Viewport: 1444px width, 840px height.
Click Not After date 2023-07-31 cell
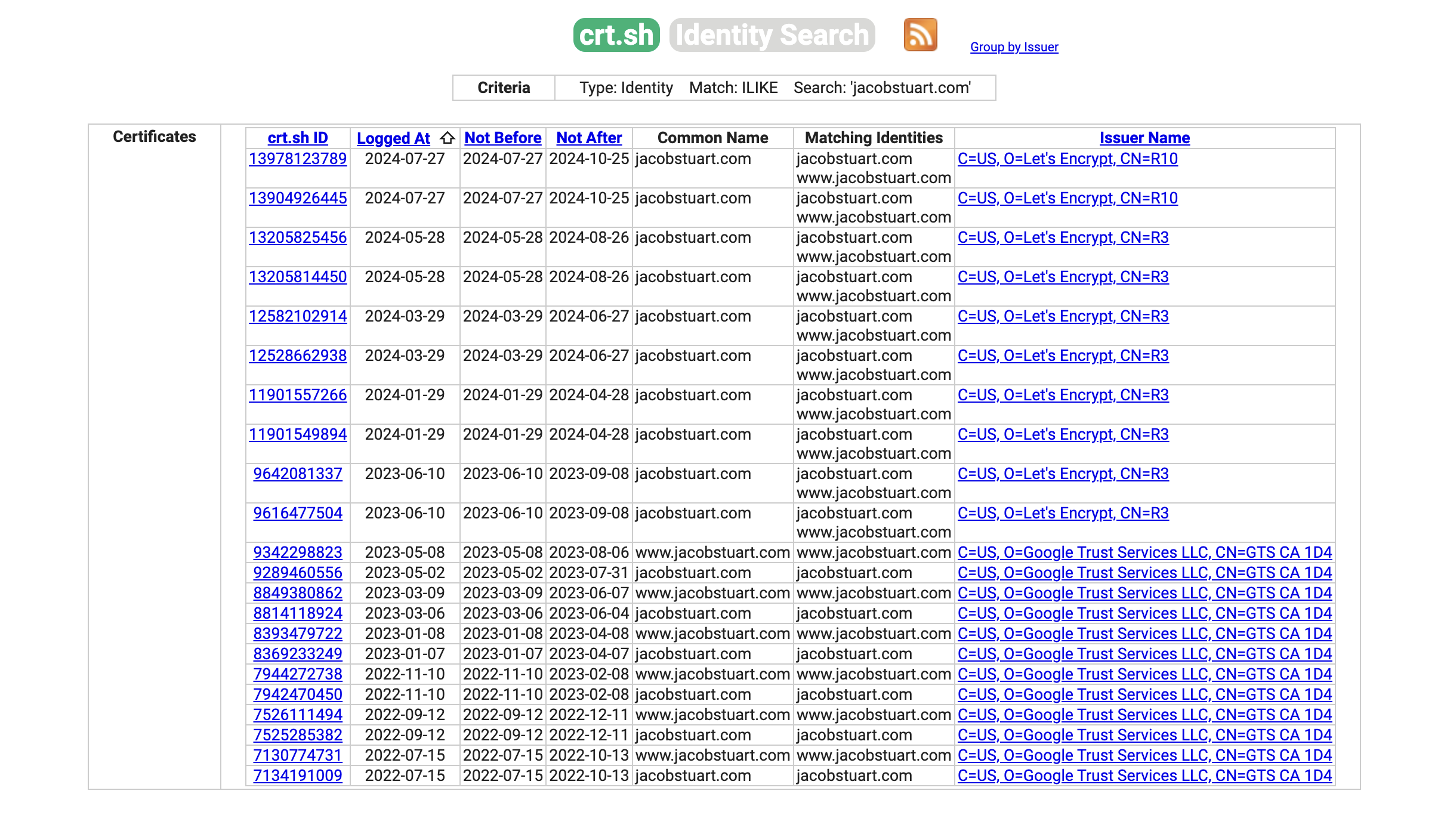click(x=589, y=573)
